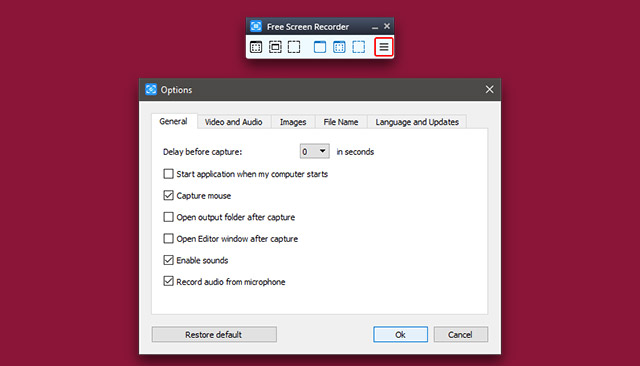Viewport: 640px width, 366px height.
Task: Open the hamburger menu in Free Screen Recorder
Action: pos(384,47)
